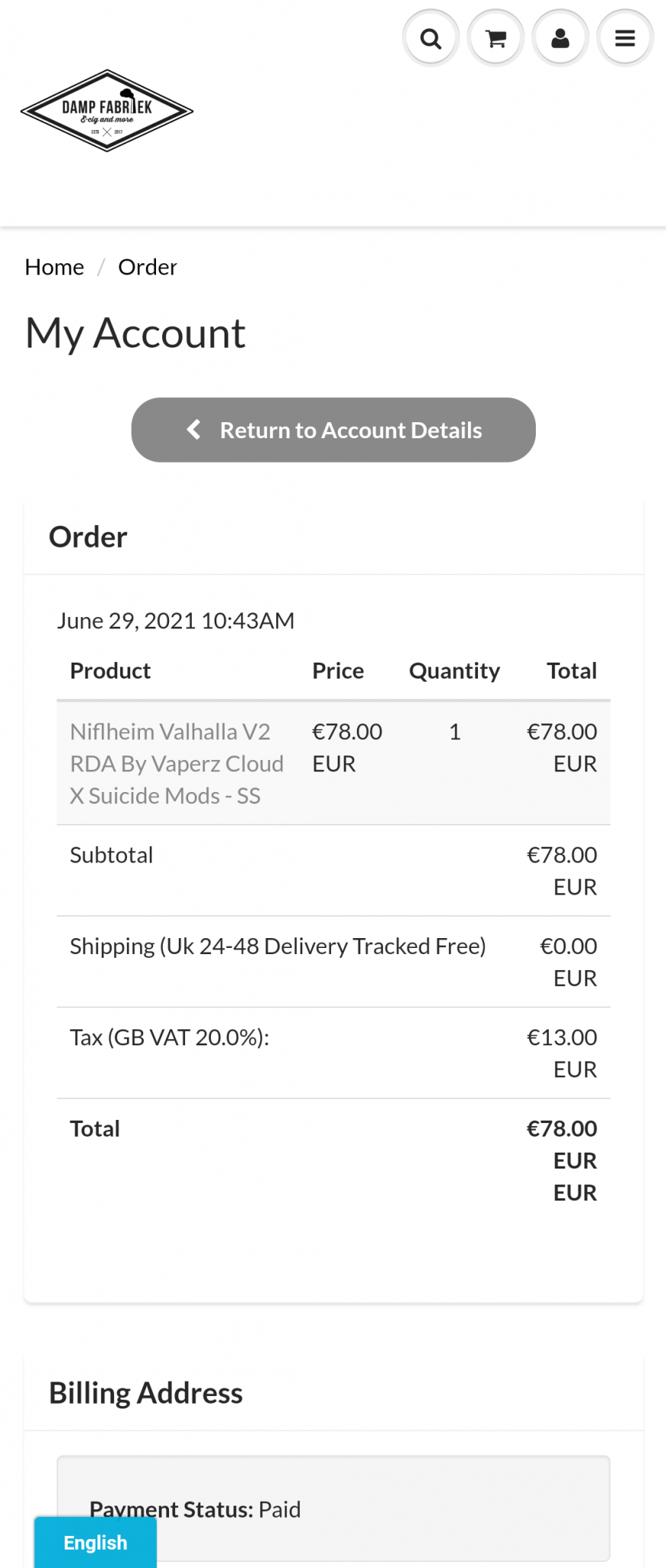Viewport: 666px width, 1568px height.
Task: Click the Subtotal row label
Action: 111,855
